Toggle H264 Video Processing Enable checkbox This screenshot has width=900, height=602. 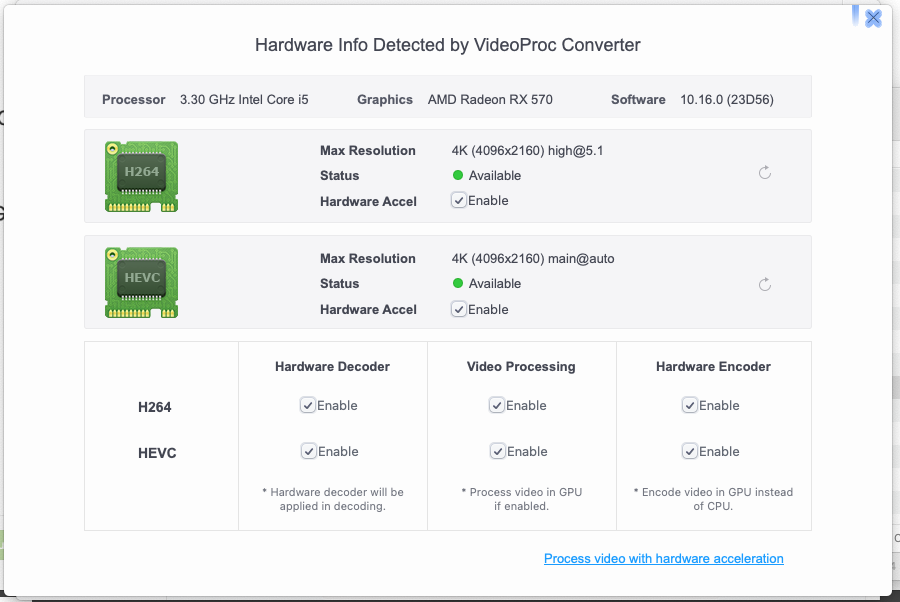(496, 405)
